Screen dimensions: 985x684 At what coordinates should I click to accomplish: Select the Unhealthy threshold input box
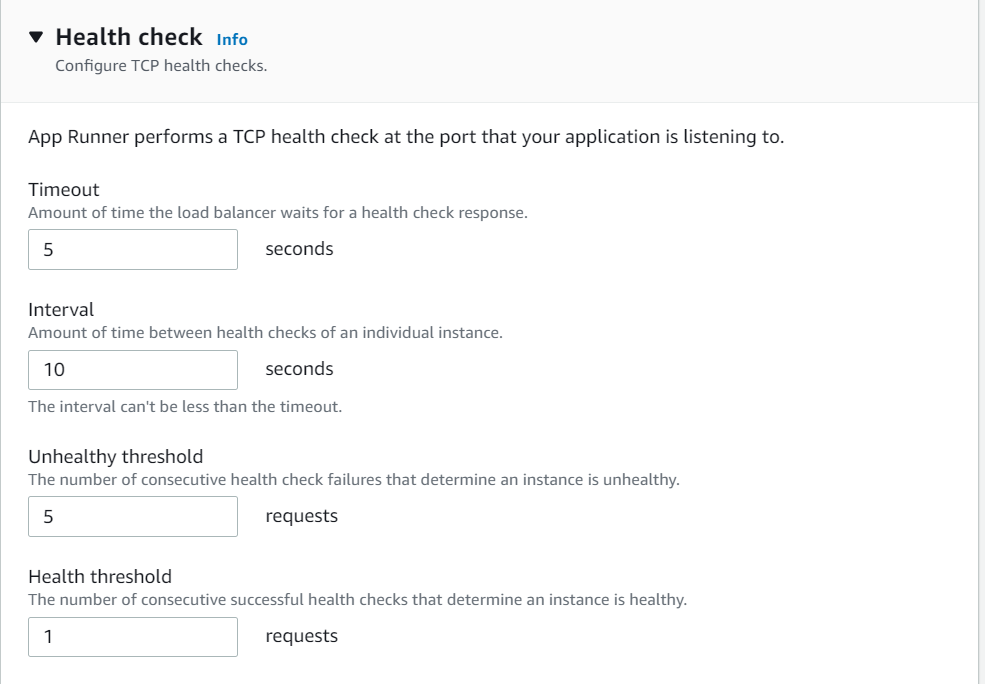[133, 516]
